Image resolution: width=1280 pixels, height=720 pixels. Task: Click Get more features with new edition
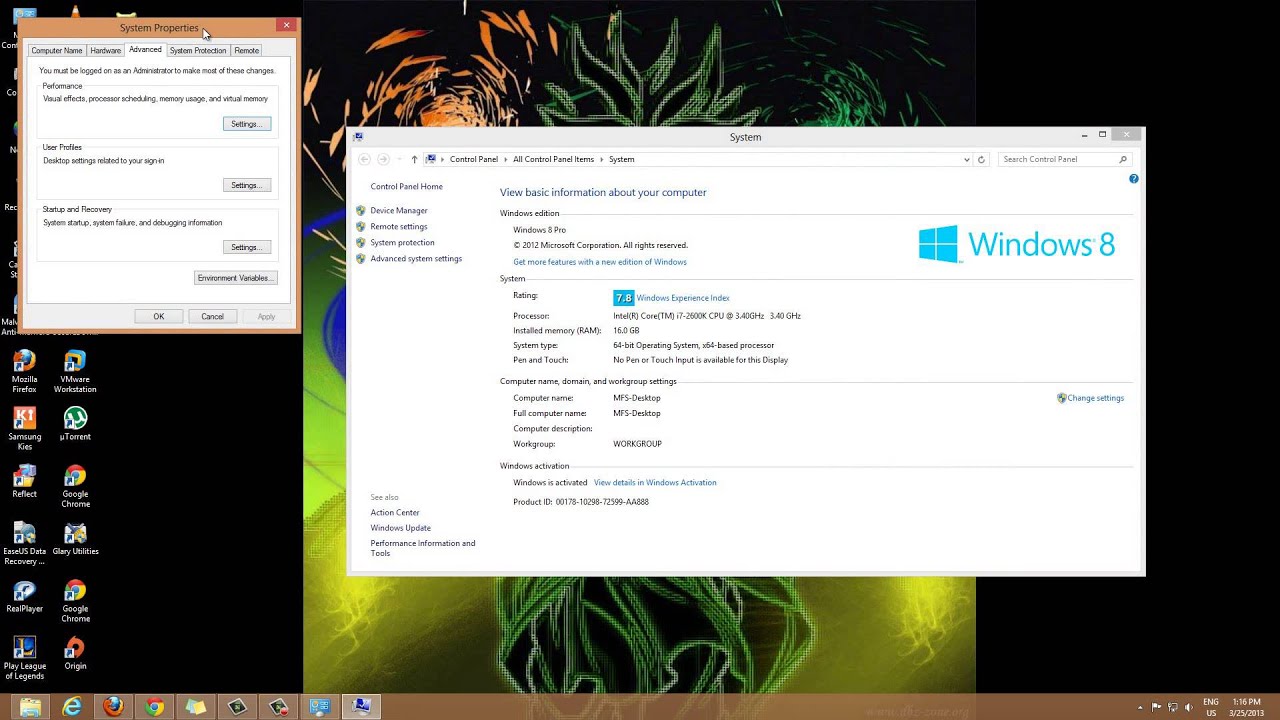click(x=600, y=262)
